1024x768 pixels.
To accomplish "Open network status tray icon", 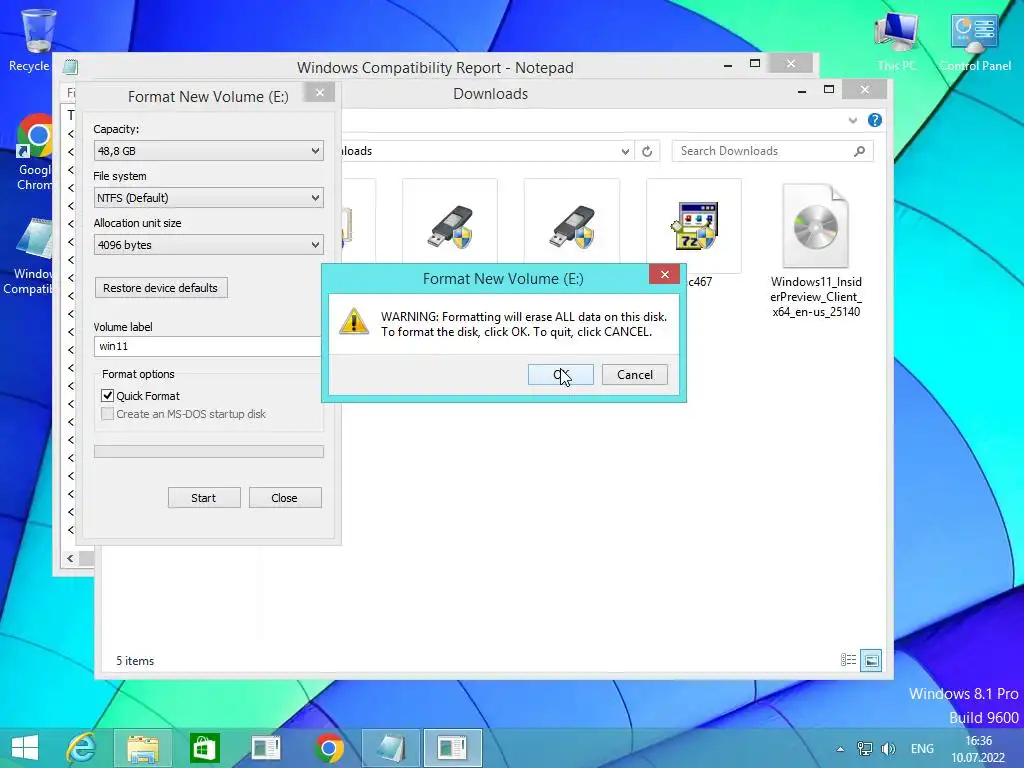I will (865, 749).
